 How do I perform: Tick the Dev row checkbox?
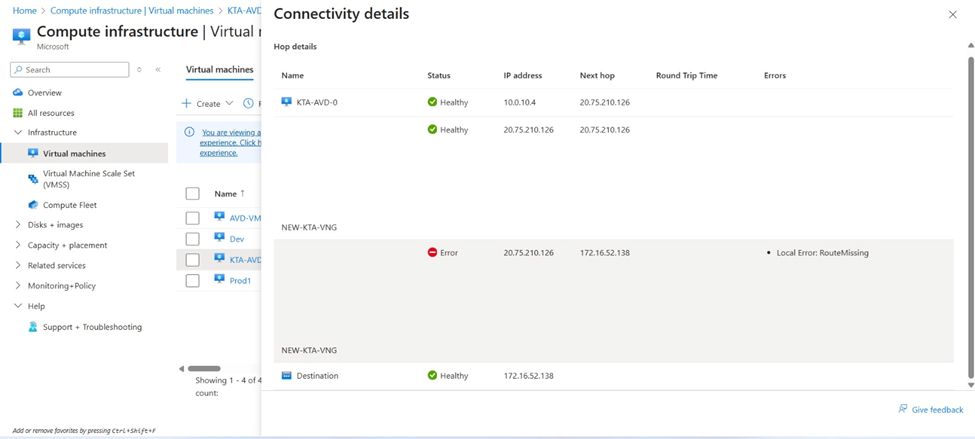point(193,239)
